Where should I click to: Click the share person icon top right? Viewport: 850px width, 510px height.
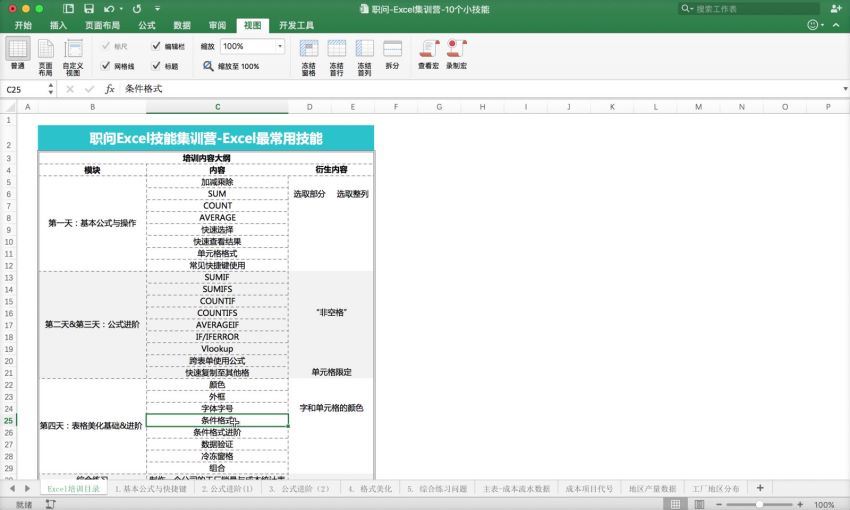[x=835, y=8]
